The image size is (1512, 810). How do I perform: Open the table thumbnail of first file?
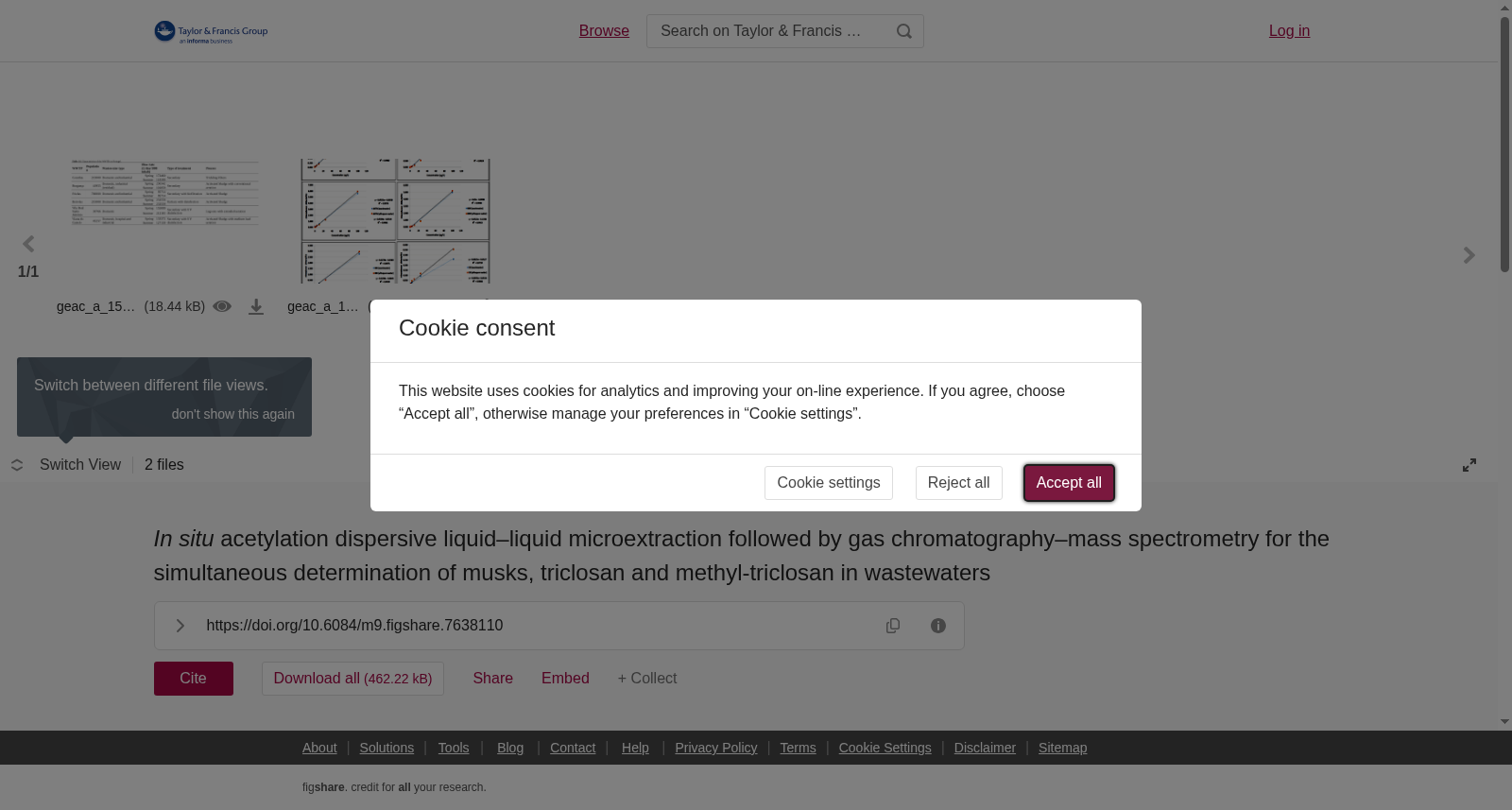tap(165, 193)
